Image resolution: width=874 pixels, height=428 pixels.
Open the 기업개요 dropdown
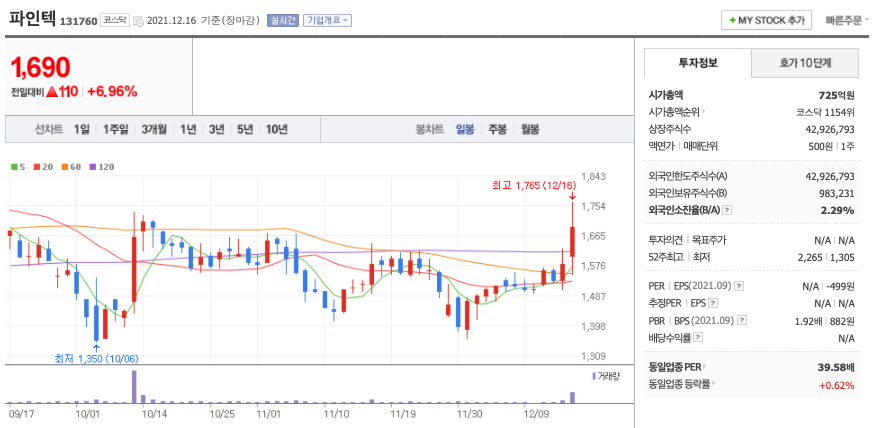(x=327, y=21)
